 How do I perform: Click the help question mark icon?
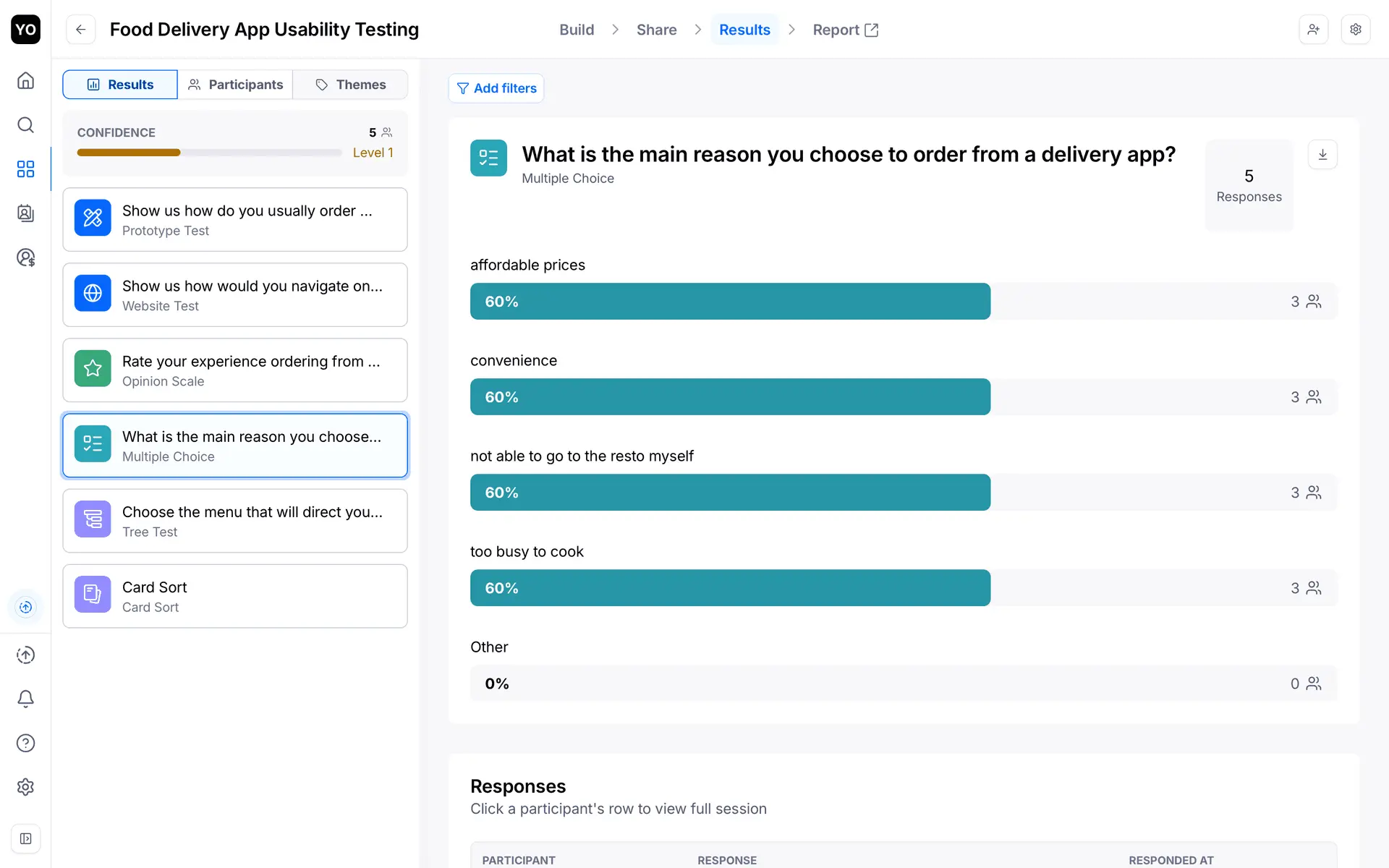click(x=25, y=743)
